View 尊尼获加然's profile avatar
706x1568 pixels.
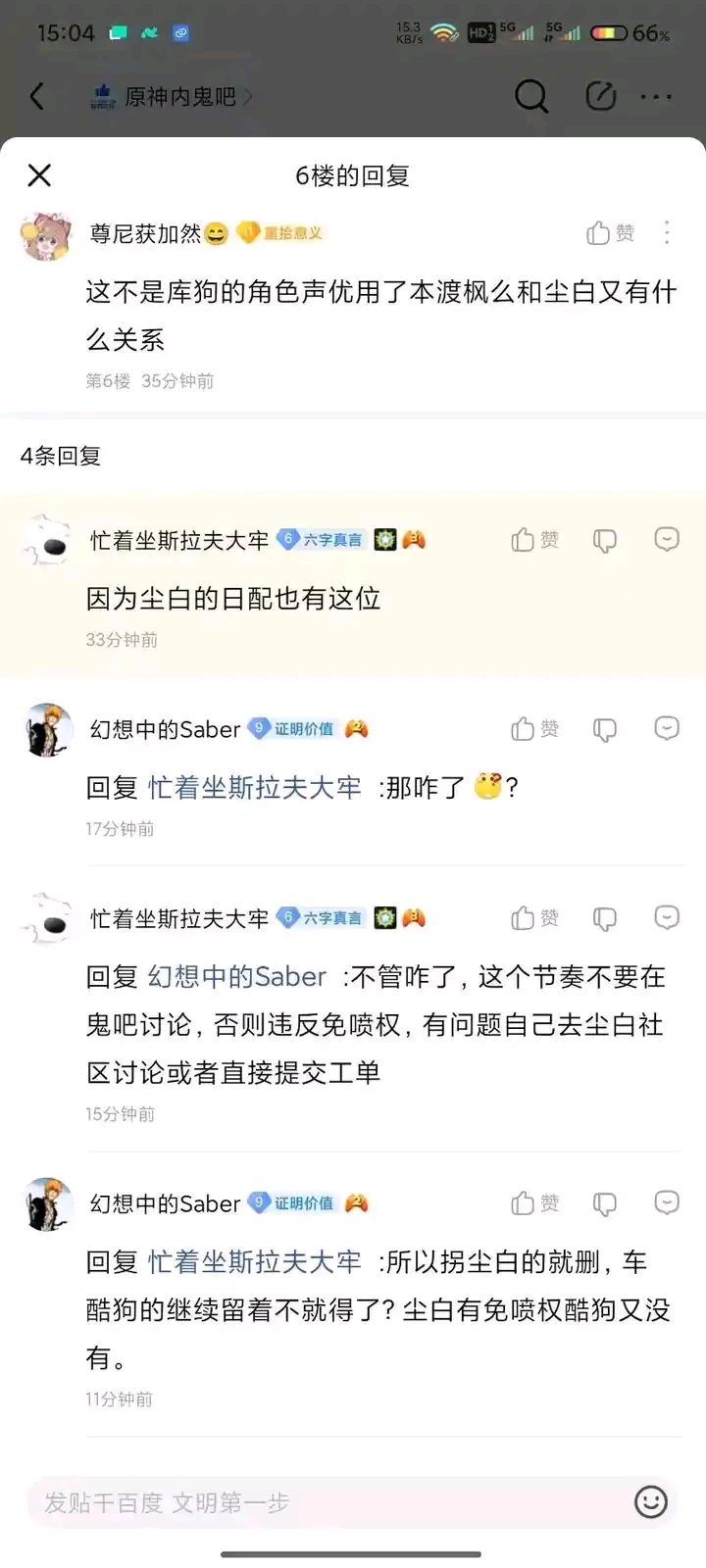(x=46, y=235)
